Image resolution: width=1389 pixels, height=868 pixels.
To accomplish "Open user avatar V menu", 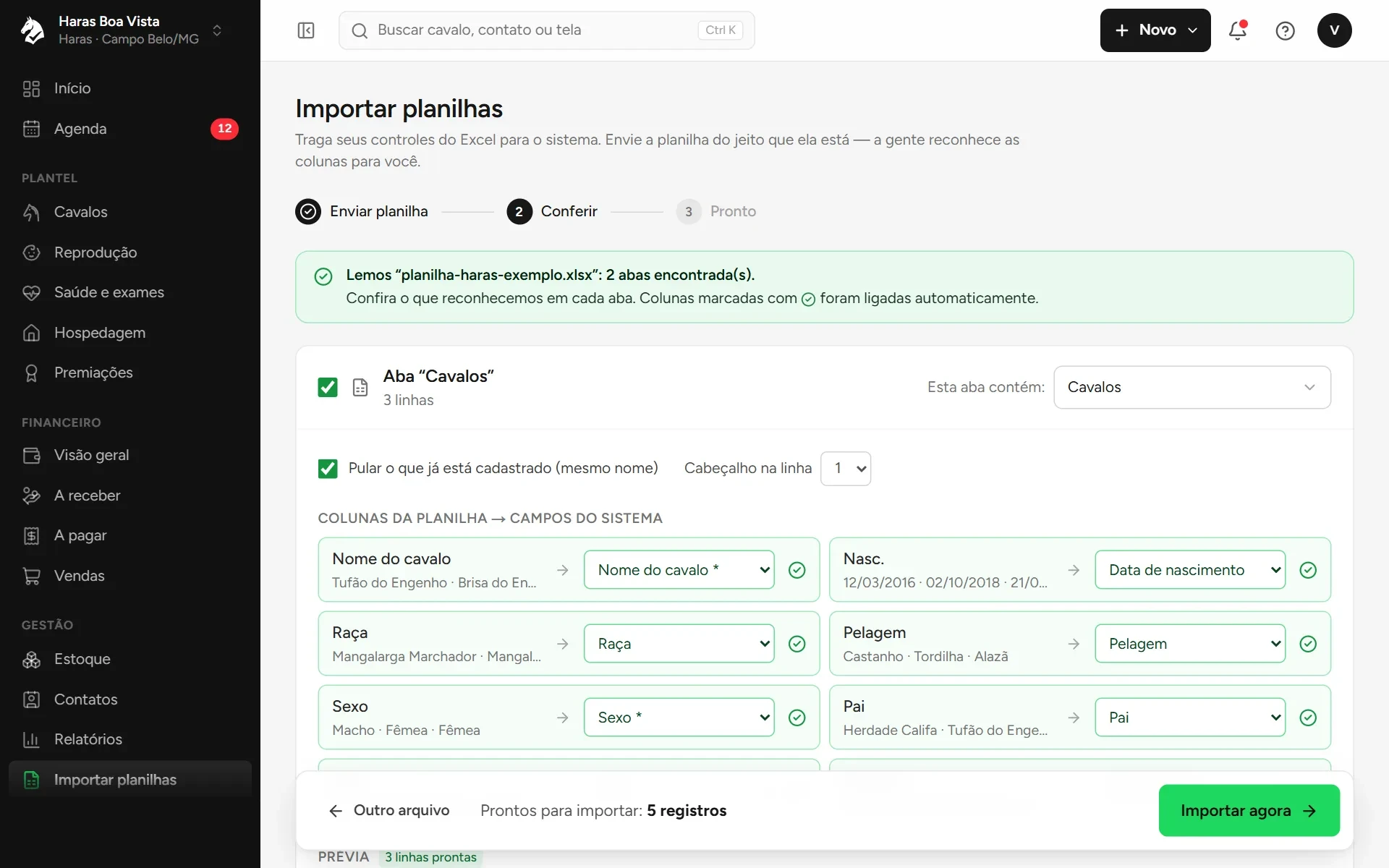I will 1334,30.
